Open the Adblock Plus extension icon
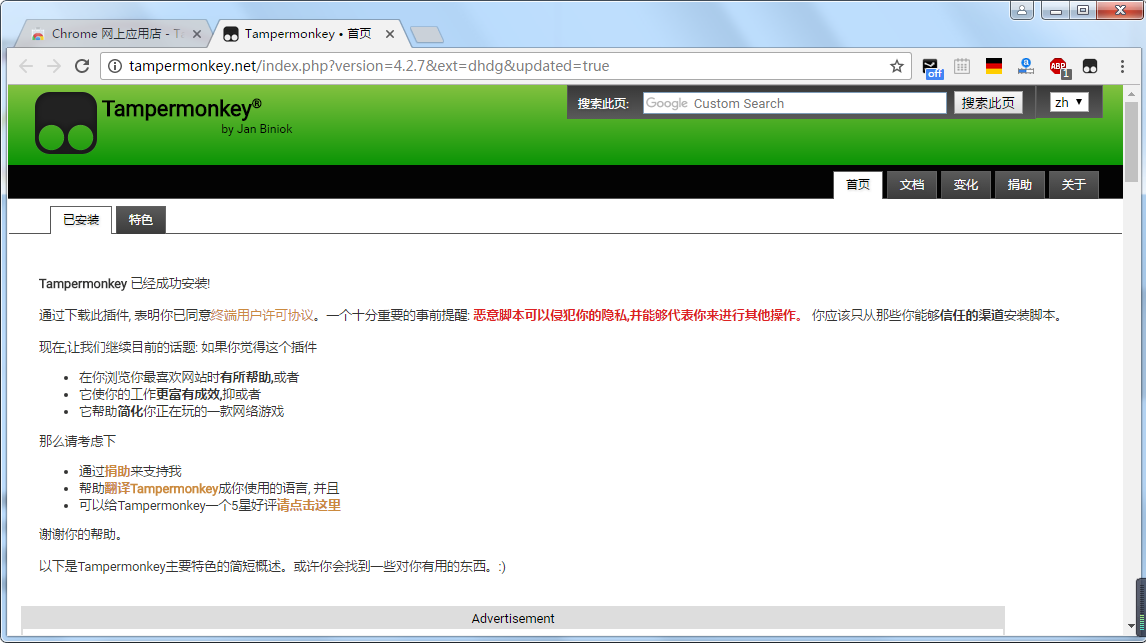 point(1058,67)
